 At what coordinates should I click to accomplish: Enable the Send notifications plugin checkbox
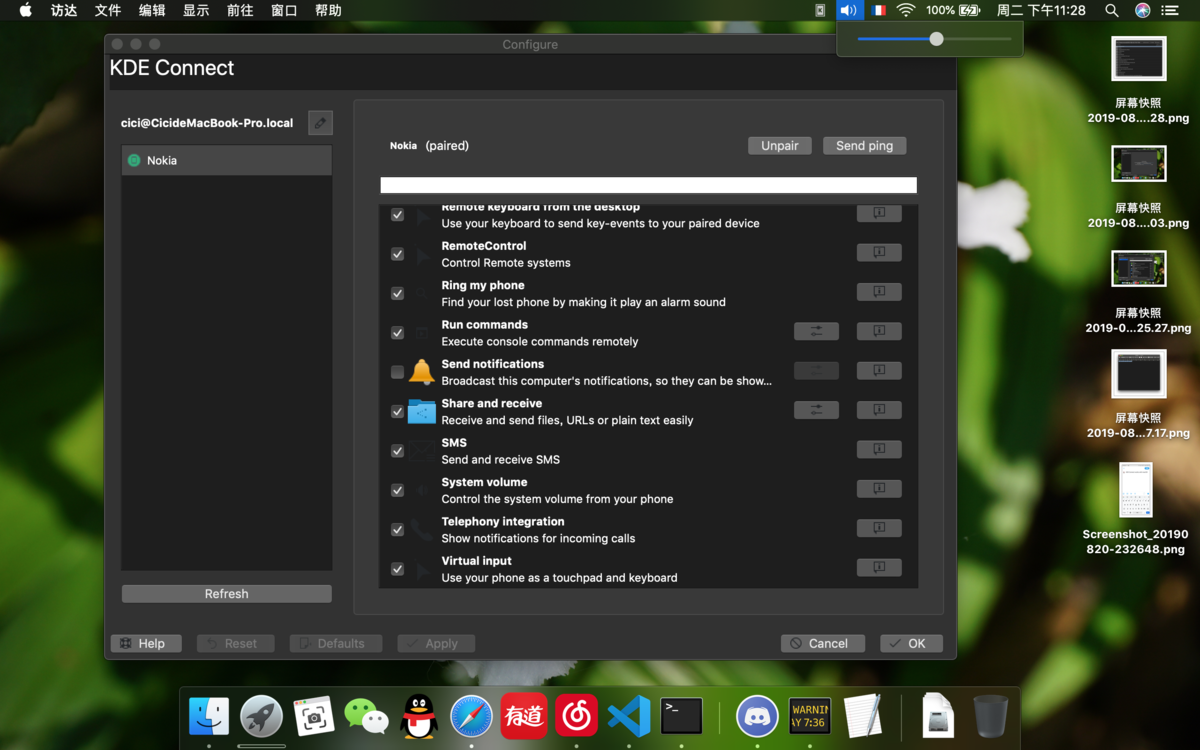click(397, 372)
